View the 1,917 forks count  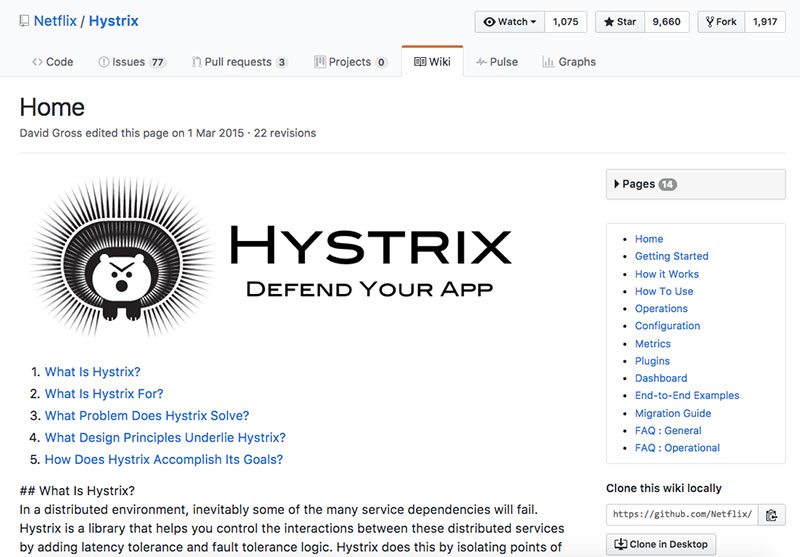765,22
